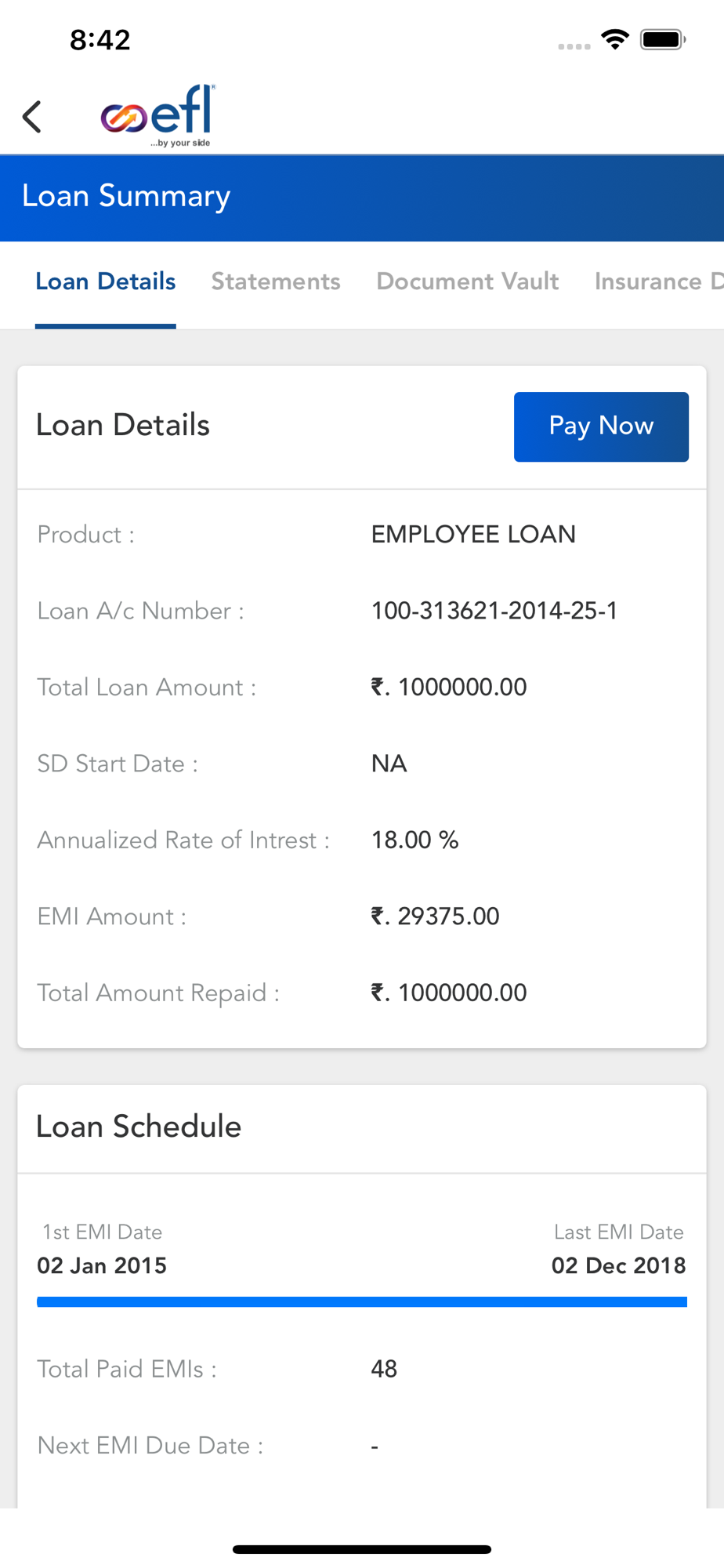The width and height of the screenshot is (724, 1568).
Task: Select the Insurance tab
Action: click(659, 281)
